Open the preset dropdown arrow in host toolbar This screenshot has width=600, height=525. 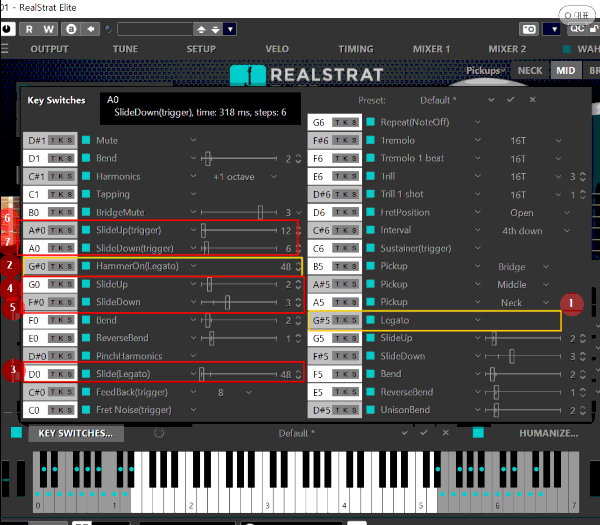pyautogui.click(x=230, y=29)
